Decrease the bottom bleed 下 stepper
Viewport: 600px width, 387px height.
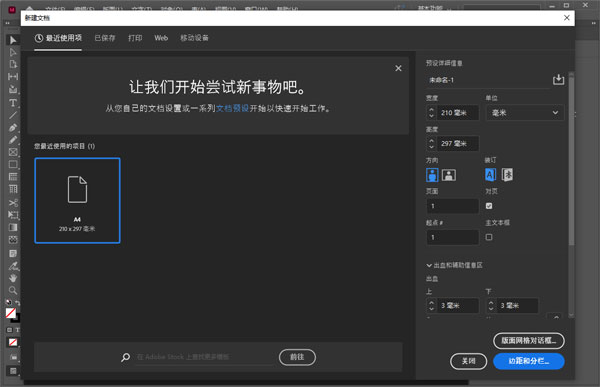(x=491, y=309)
